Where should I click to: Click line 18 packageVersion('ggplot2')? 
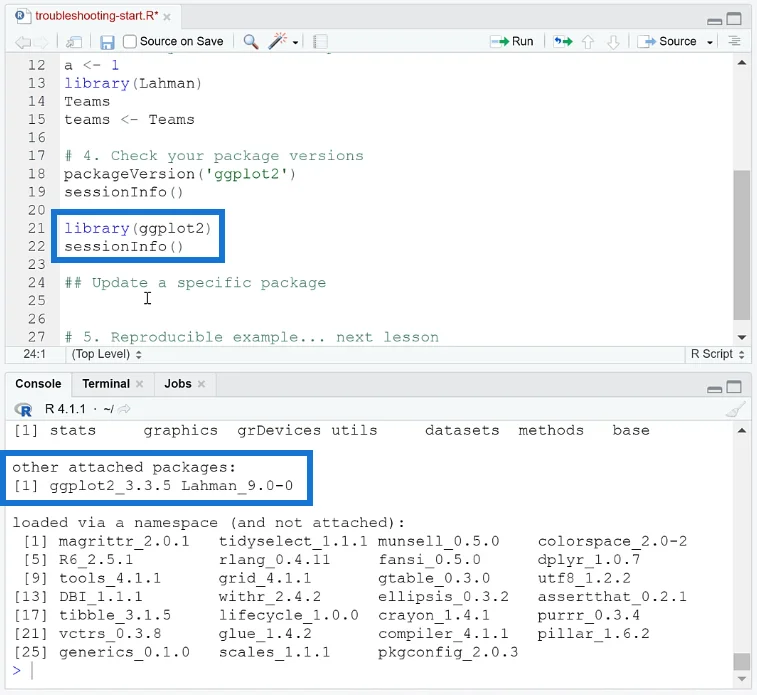pos(180,174)
